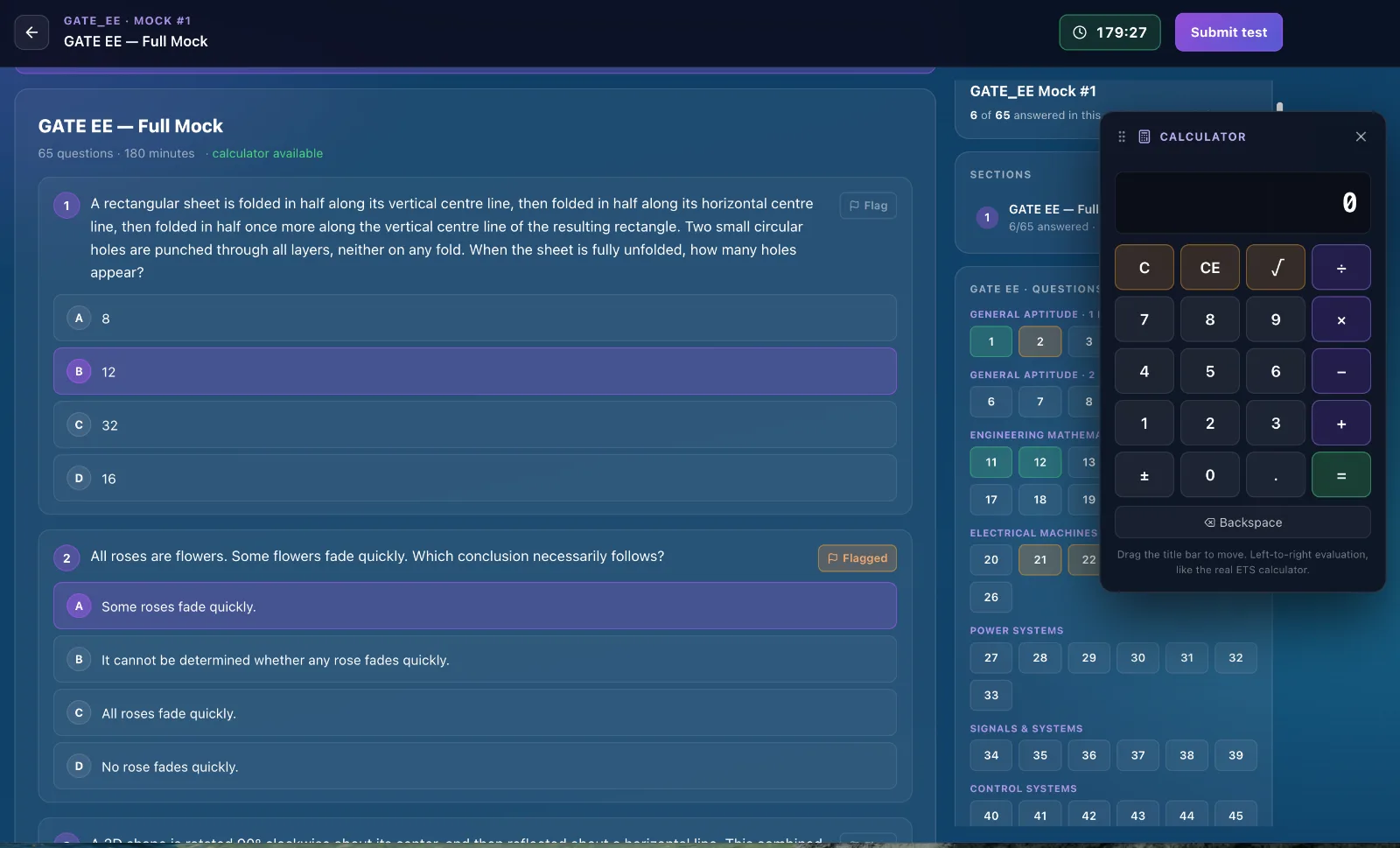Click calculator digit 3
Viewport: 1400px width, 848px height.
[1276, 423]
